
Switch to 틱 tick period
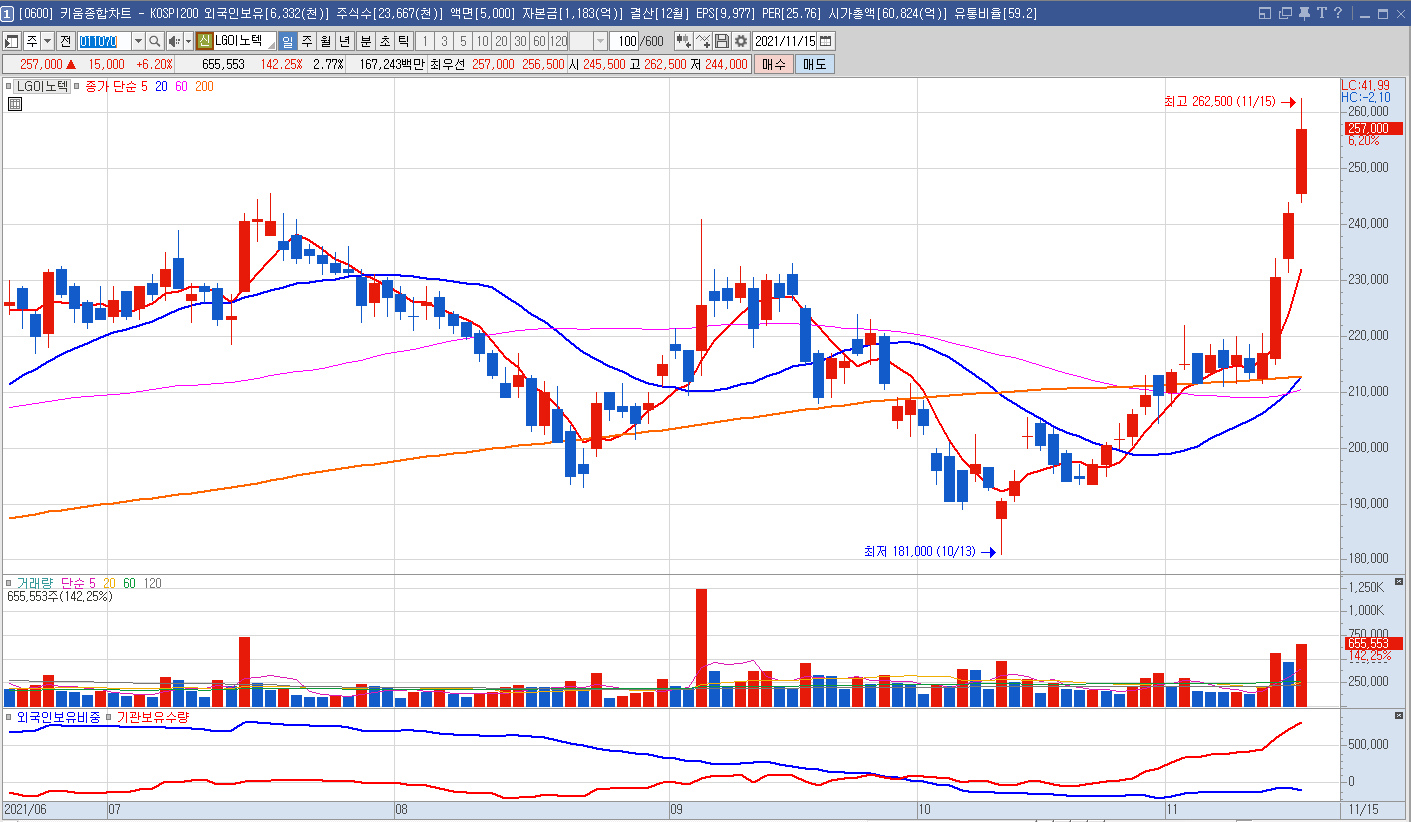coord(403,41)
